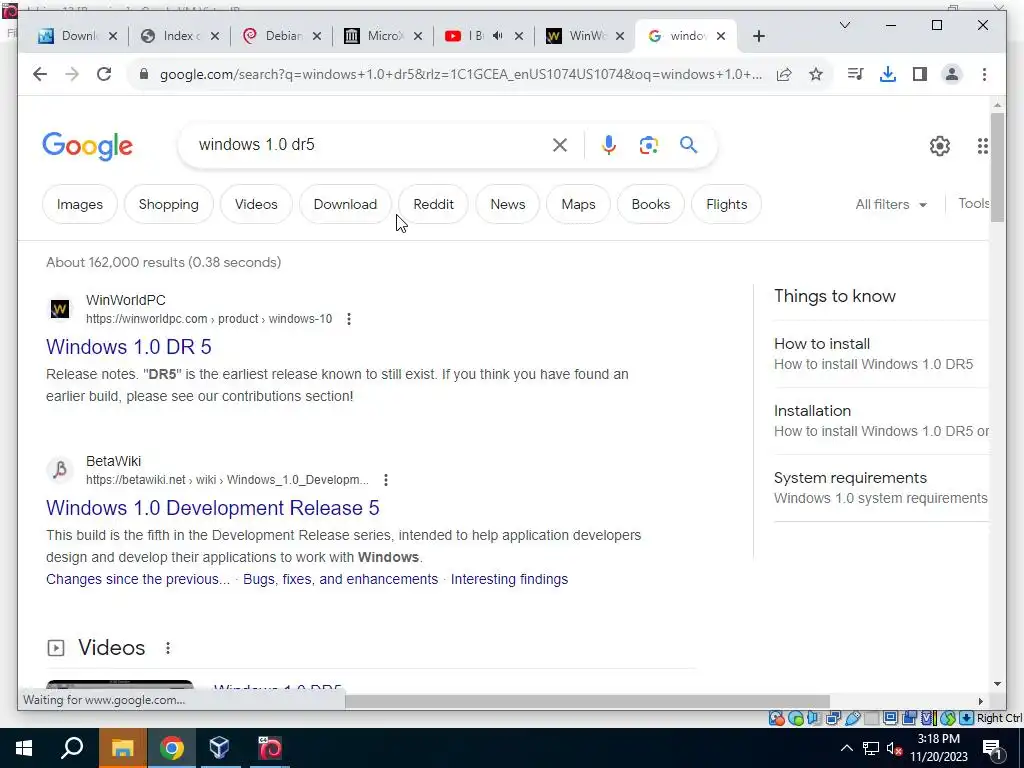Expand the All filters dropdown
The width and height of the screenshot is (1024, 768).
coord(891,204)
